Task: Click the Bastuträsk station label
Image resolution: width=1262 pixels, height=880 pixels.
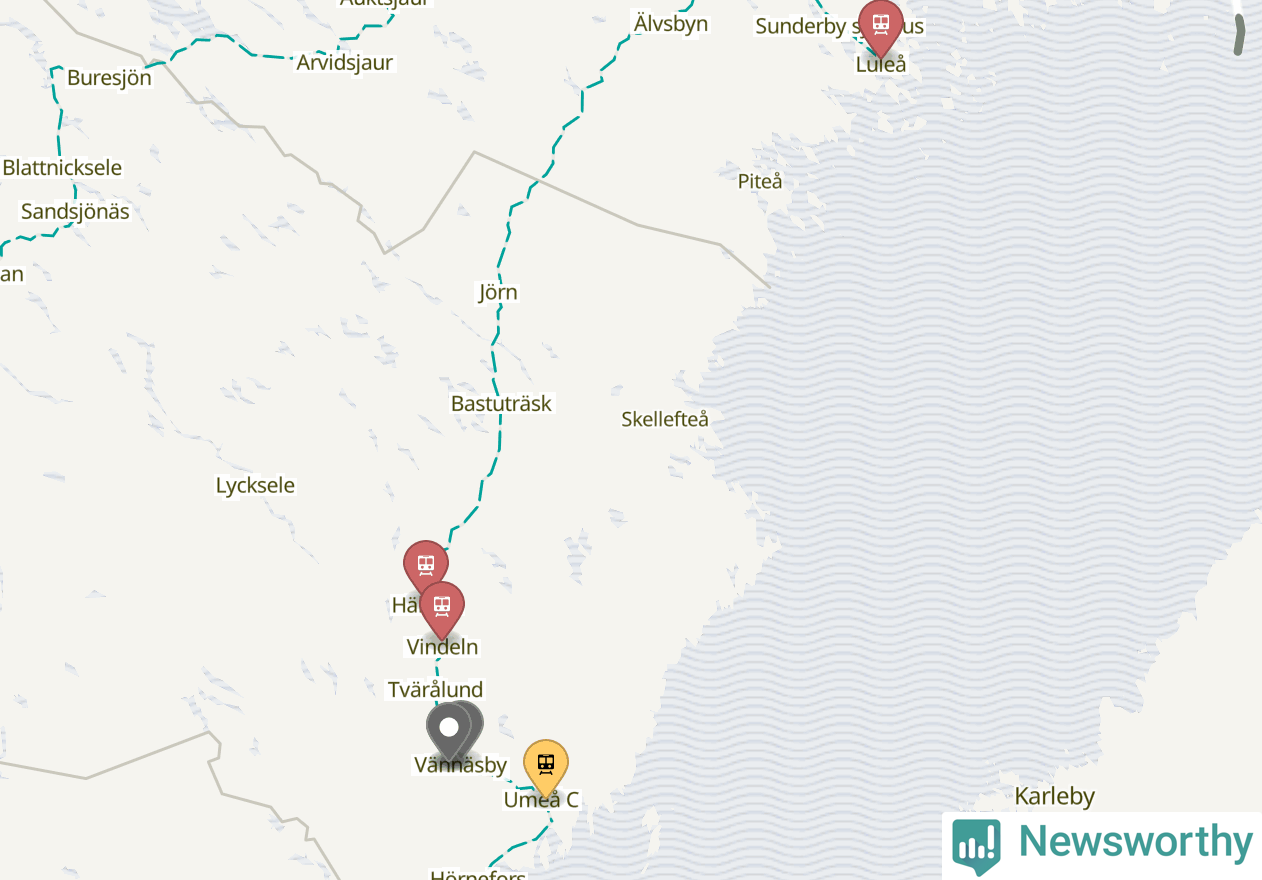Action: coord(501,404)
